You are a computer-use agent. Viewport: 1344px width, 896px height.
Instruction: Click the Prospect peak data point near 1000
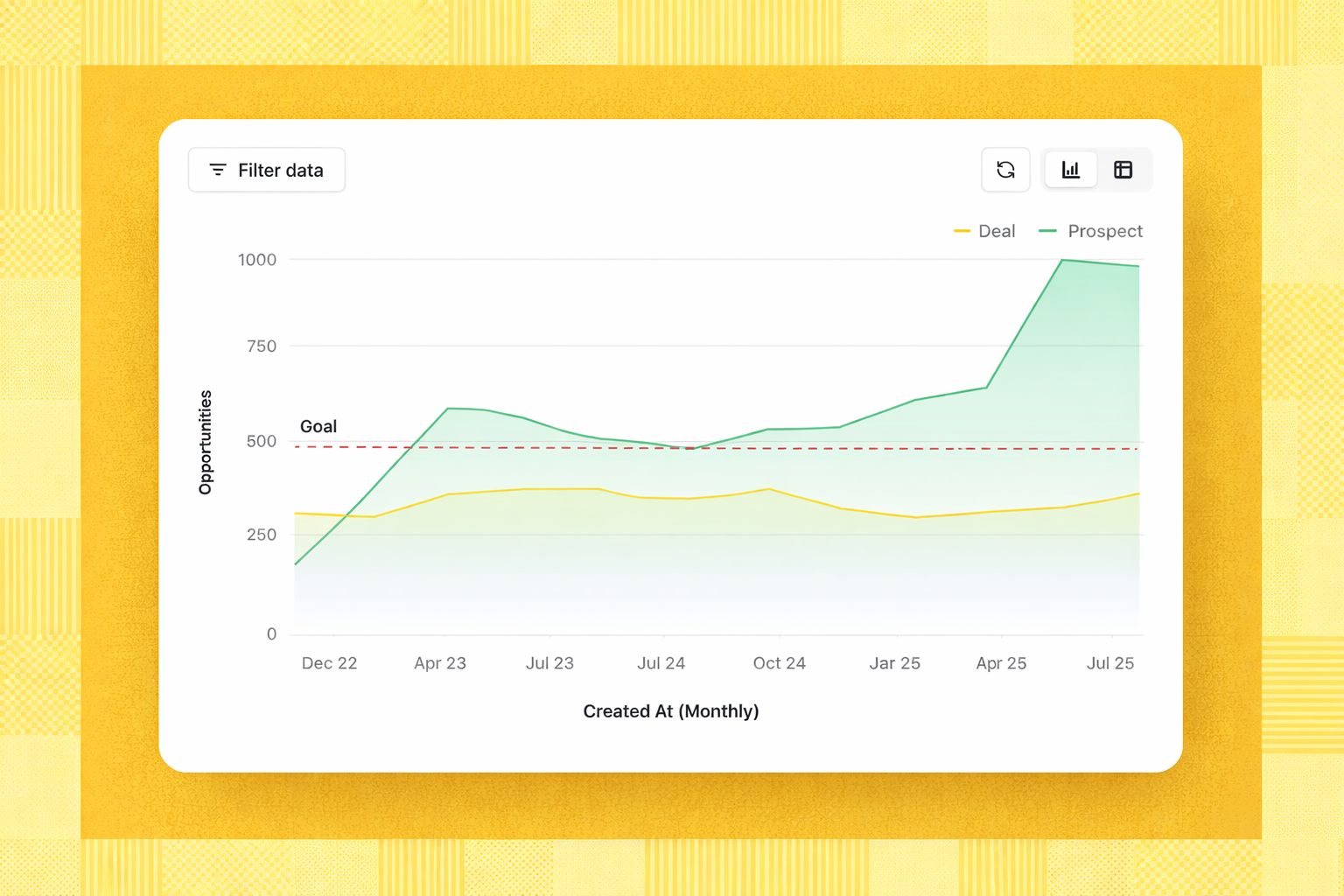(x=1061, y=260)
